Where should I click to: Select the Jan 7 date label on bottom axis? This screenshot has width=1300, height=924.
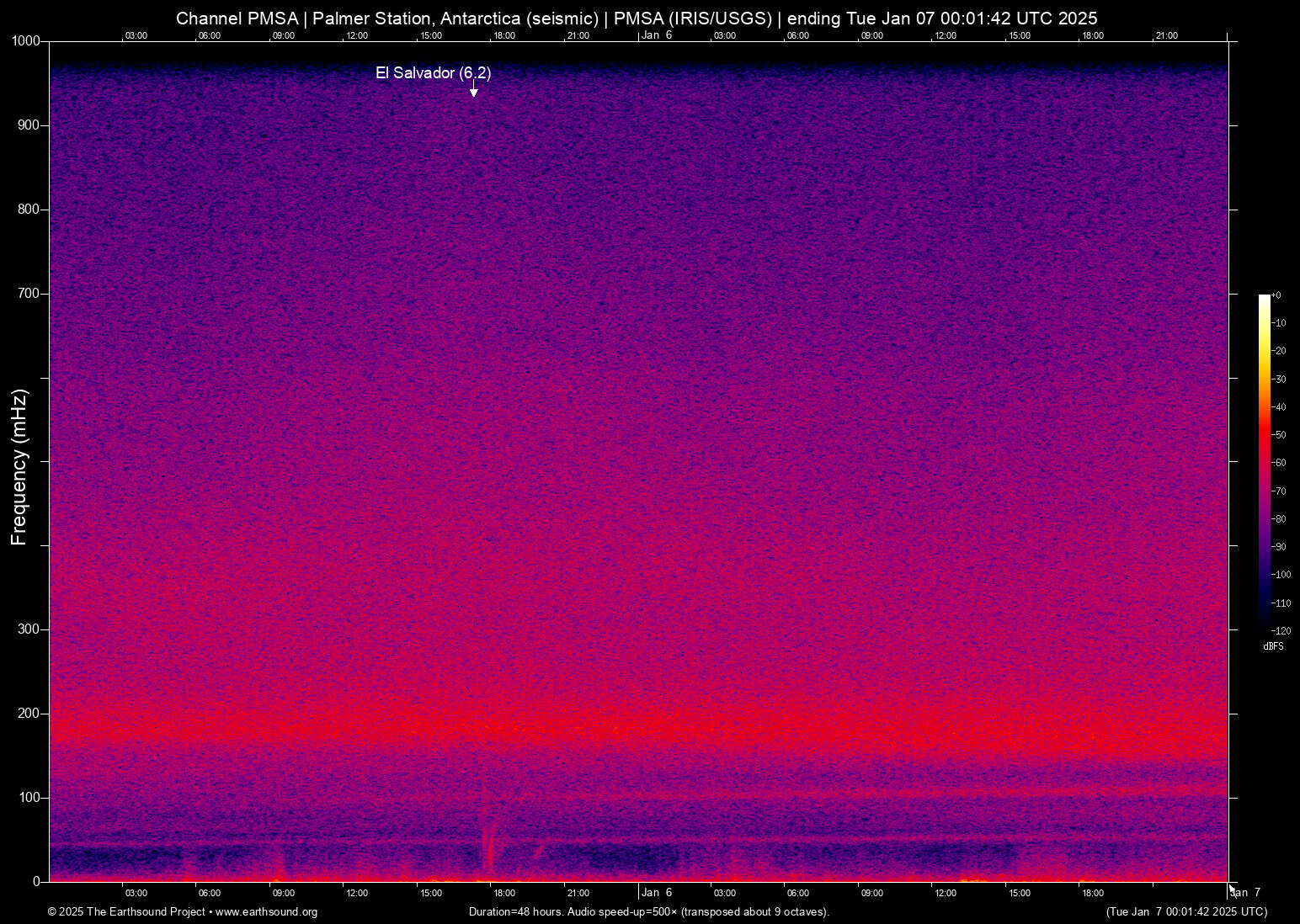(1247, 893)
